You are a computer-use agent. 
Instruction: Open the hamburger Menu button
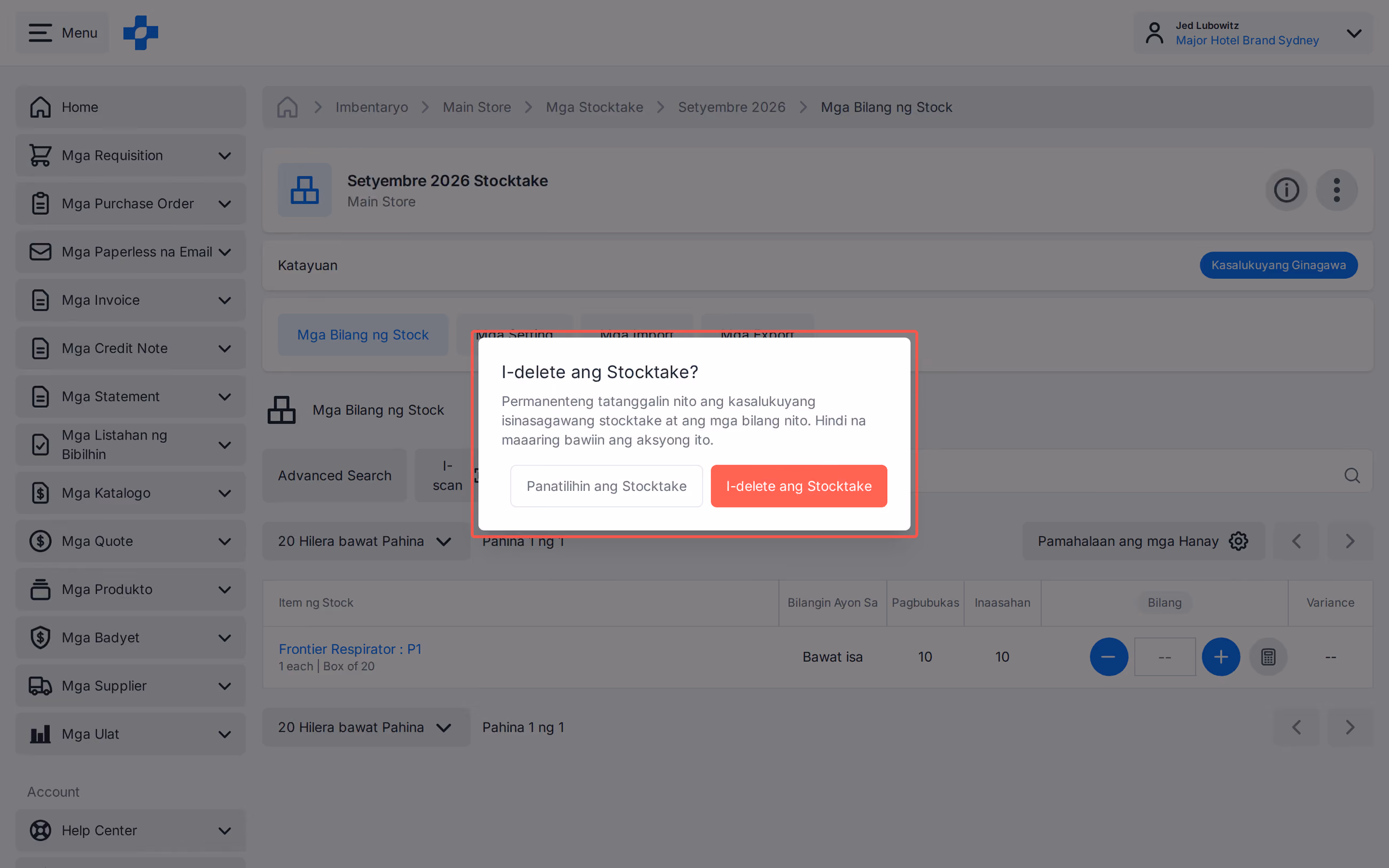coord(63,33)
